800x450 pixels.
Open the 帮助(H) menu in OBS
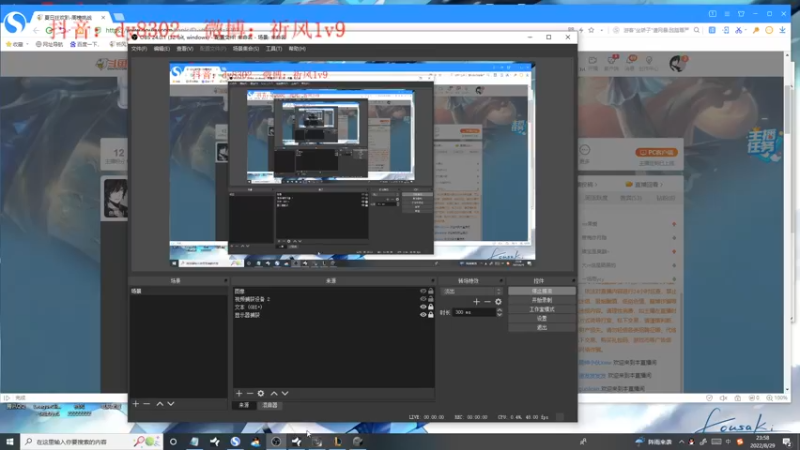tap(297, 49)
